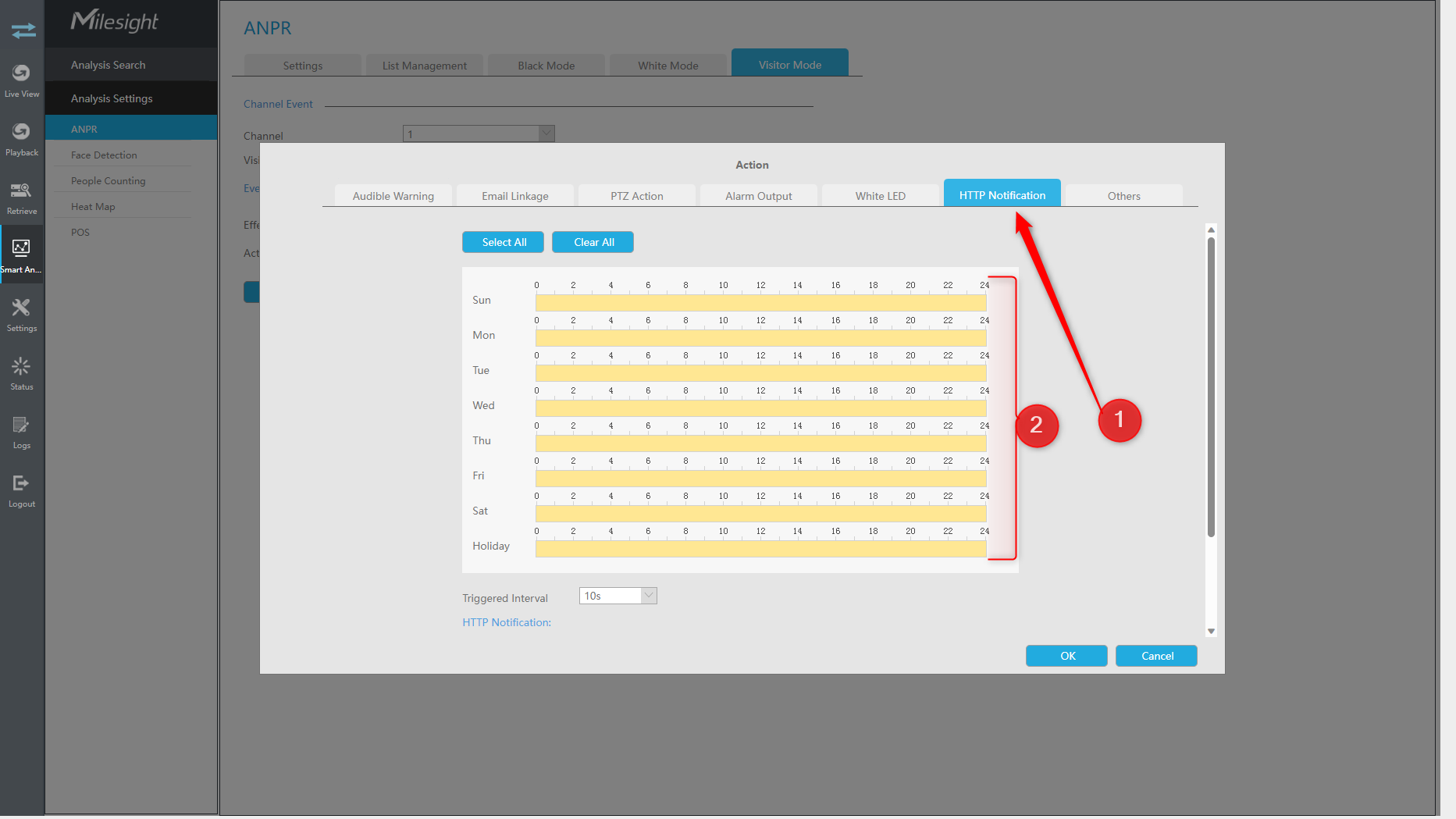Switch to the List Management tab
The height and width of the screenshot is (819, 1456).
(x=425, y=65)
